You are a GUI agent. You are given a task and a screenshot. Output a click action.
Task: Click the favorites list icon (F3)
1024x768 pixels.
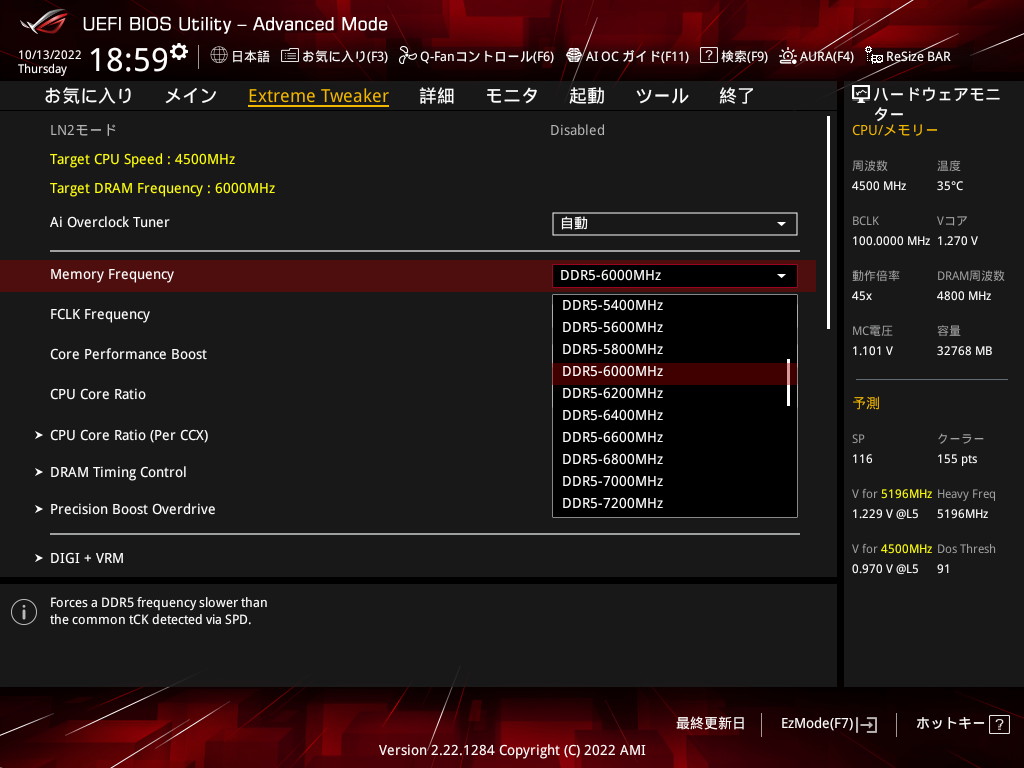pos(289,56)
